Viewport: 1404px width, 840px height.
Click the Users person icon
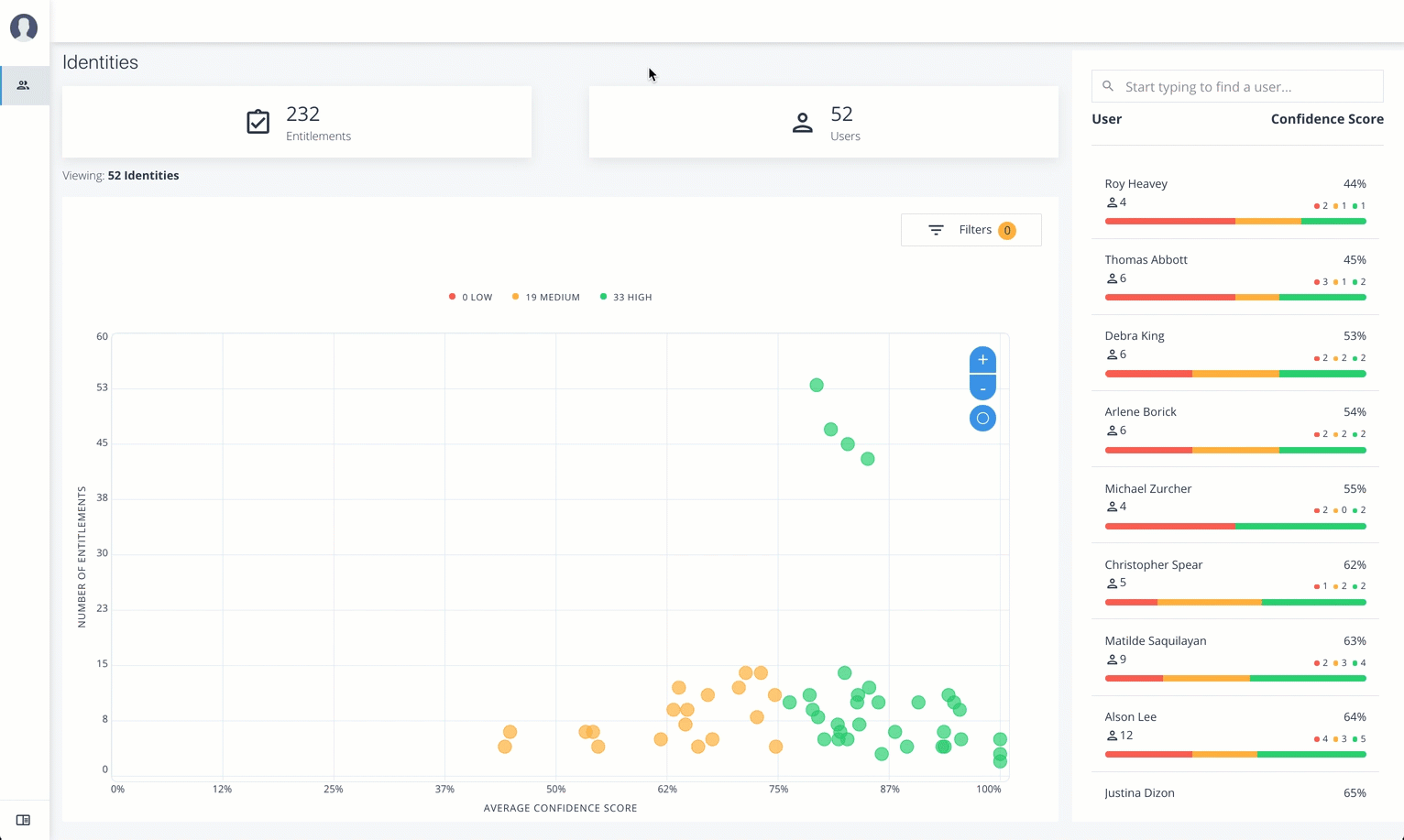(802, 123)
